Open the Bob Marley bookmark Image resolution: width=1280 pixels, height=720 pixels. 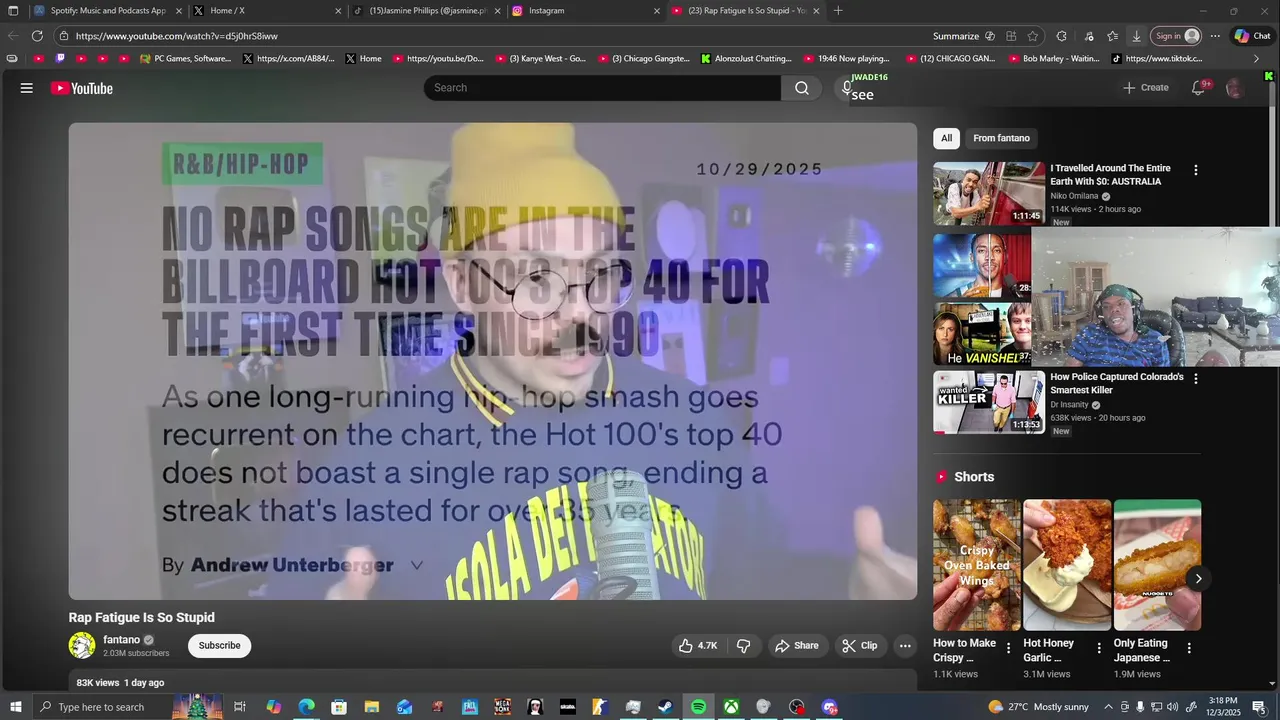pyautogui.click(x=1053, y=59)
